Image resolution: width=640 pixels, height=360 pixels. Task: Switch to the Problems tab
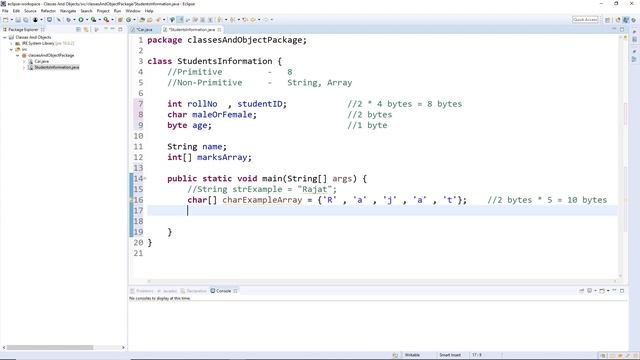pyautogui.click(x=142, y=291)
